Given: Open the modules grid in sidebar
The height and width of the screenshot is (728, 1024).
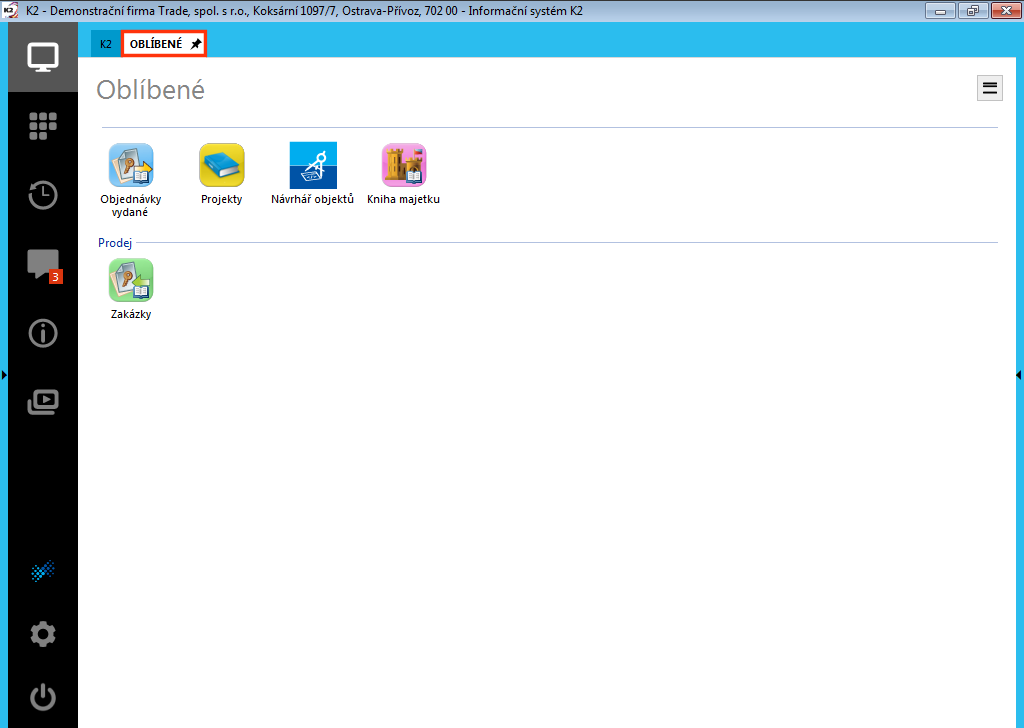Looking at the screenshot, I should point(42,126).
